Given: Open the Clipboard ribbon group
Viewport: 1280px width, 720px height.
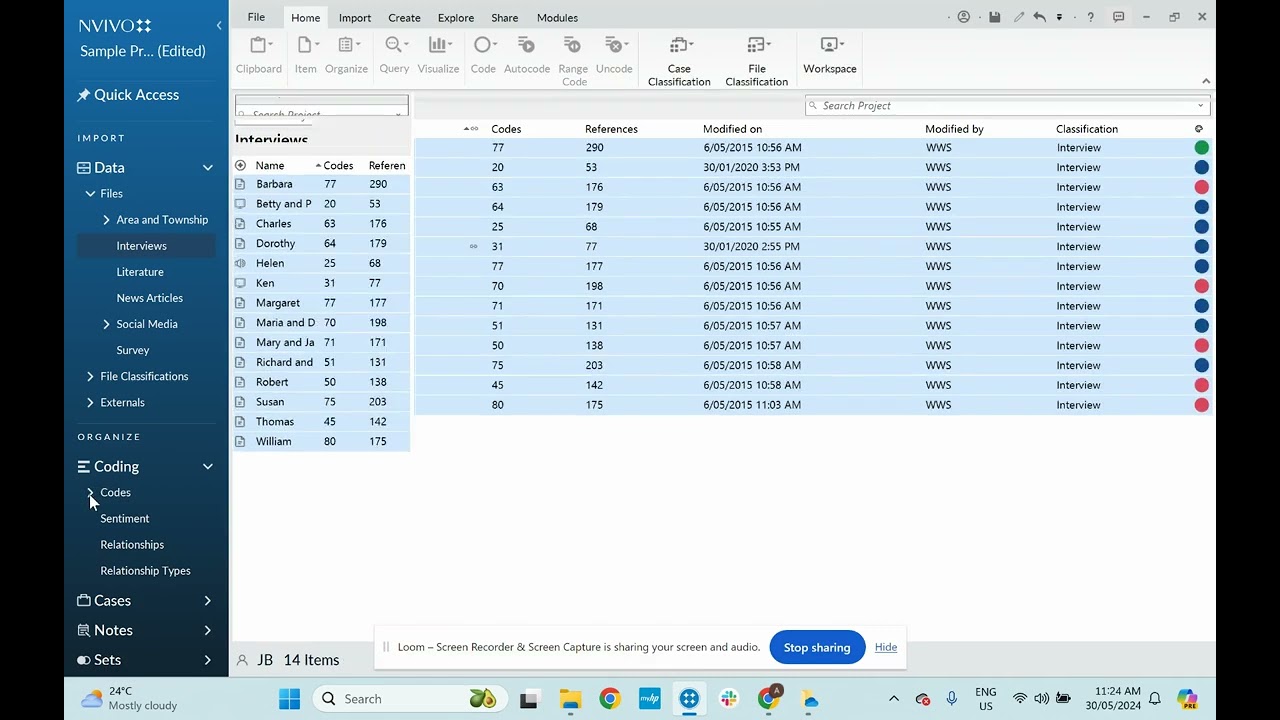Looking at the screenshot, I should (x=259, y=54).
